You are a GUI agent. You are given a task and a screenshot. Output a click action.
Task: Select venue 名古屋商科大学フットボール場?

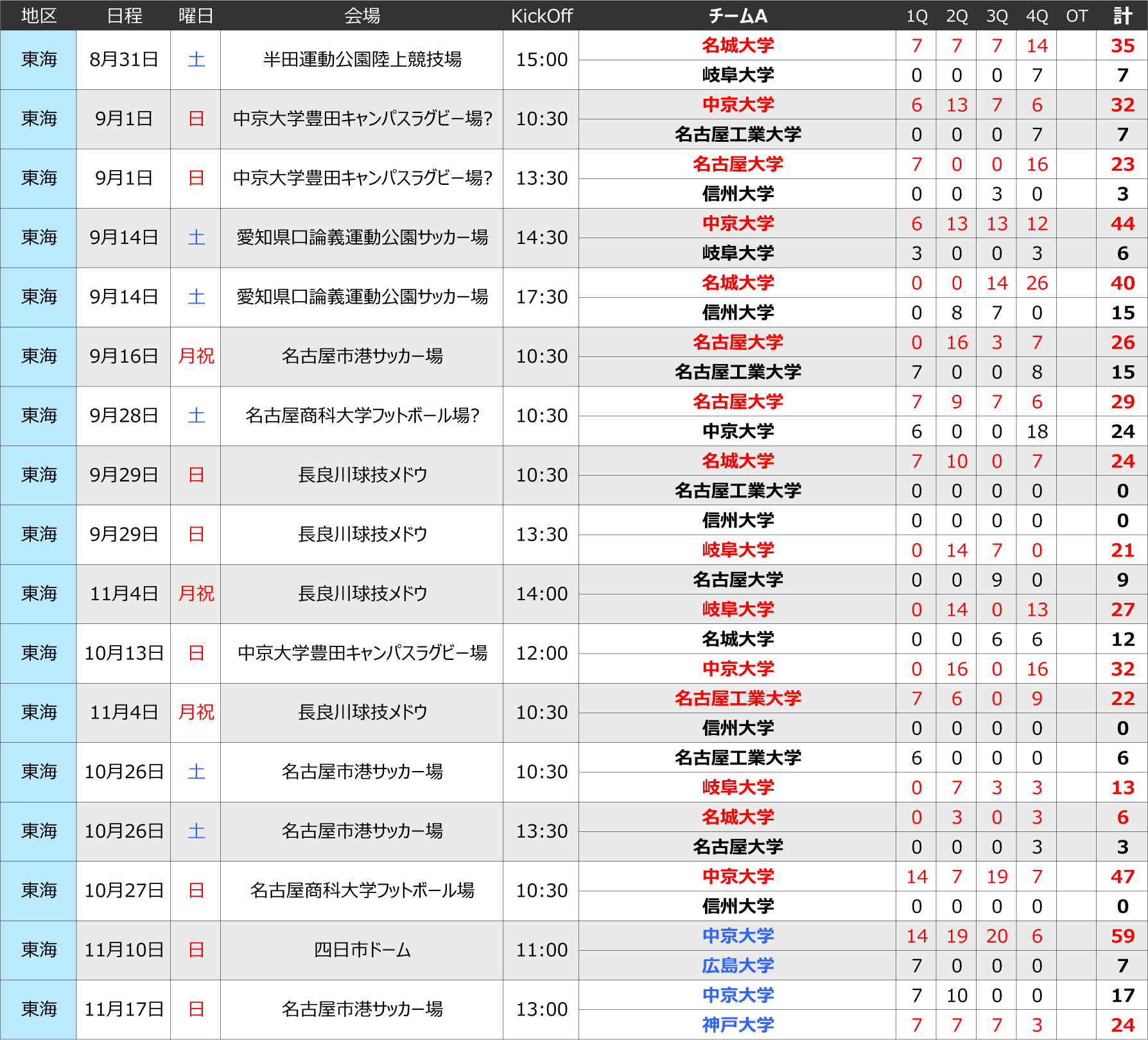(x=362, y=416)
